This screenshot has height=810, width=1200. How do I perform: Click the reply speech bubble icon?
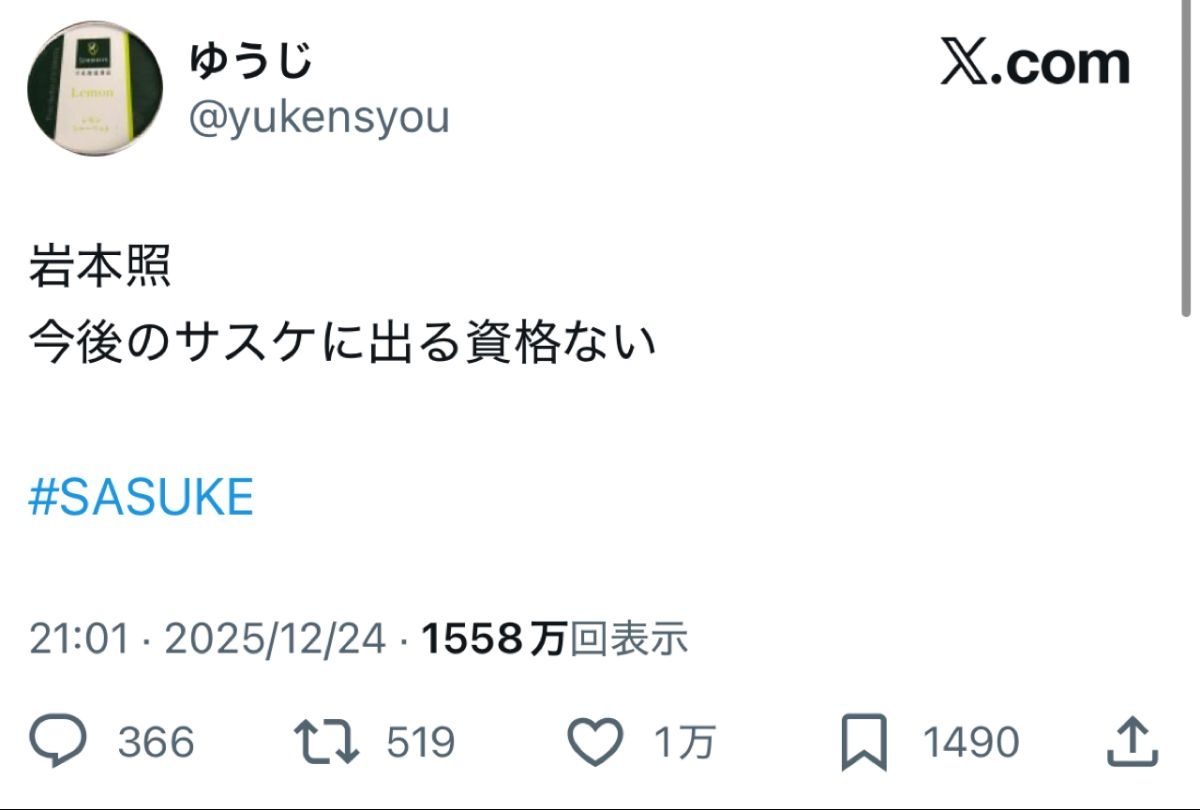pyautogui.click(x=59, y=742)
